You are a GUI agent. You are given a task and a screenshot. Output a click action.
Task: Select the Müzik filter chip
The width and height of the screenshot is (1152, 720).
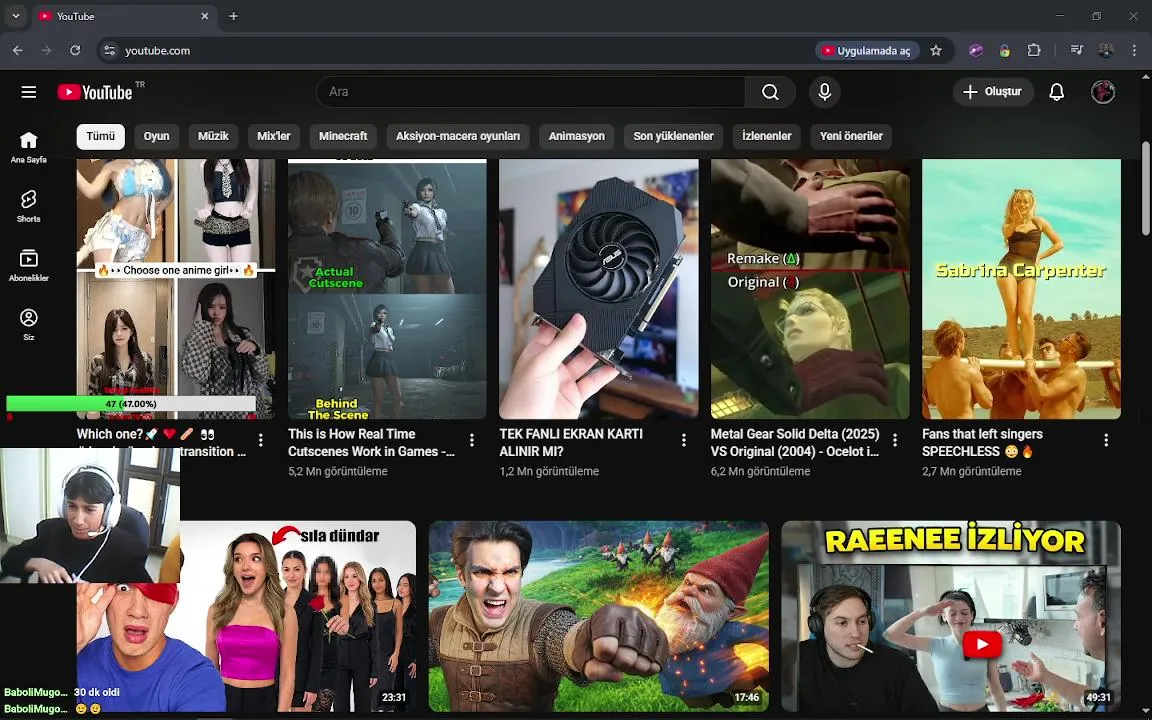tap(213, 136)
